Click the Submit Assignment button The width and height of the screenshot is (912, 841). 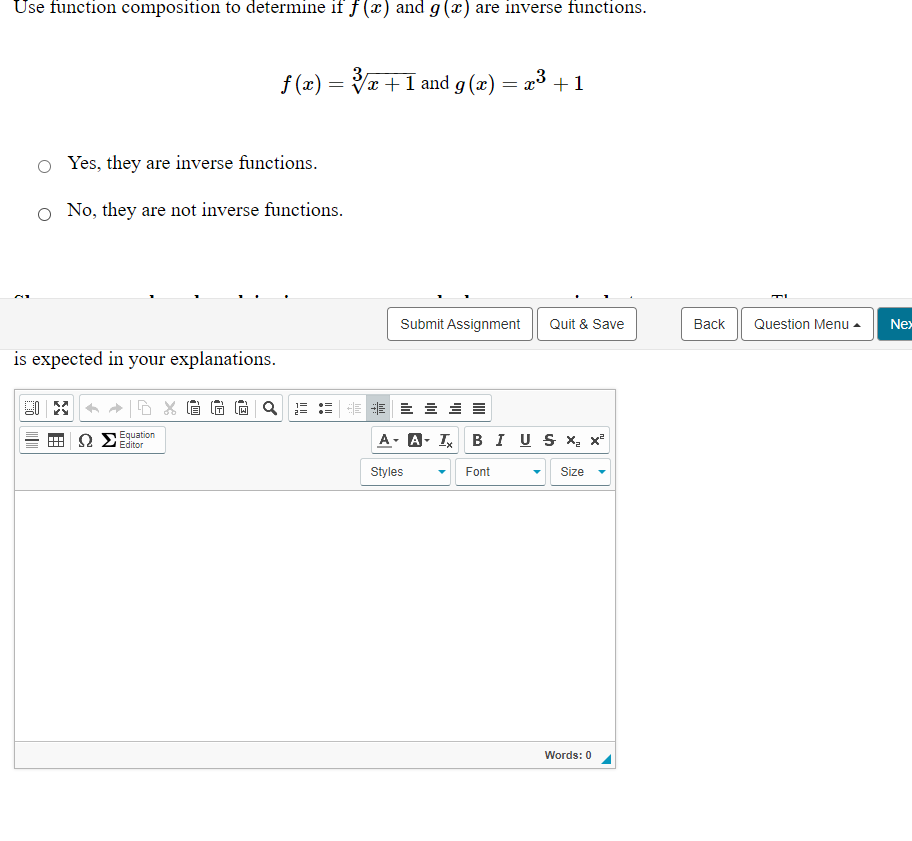coord(459,324)
